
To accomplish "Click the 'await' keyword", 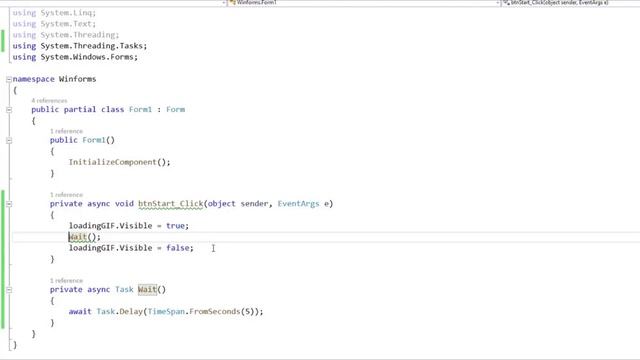I will coord(80,311).
